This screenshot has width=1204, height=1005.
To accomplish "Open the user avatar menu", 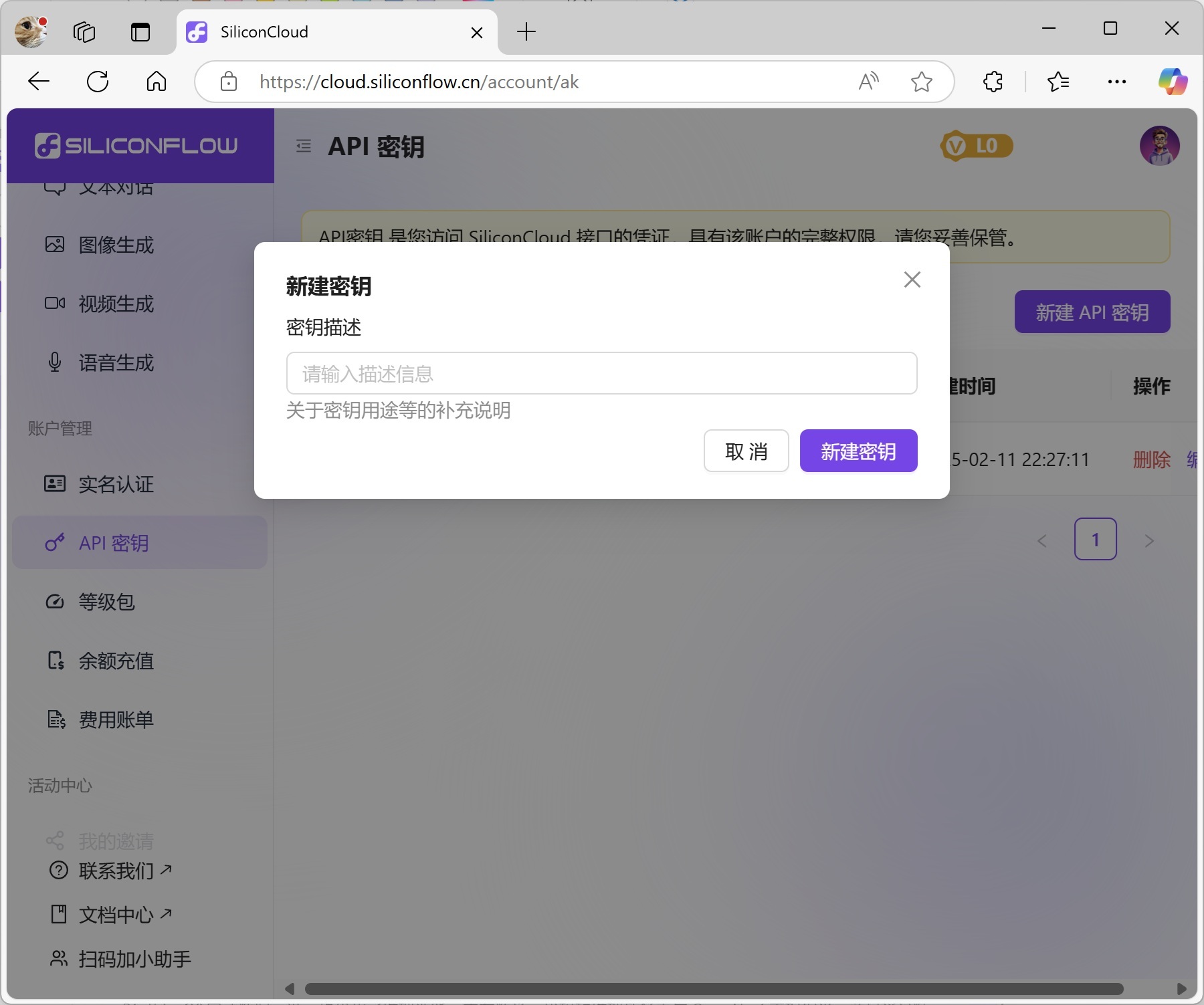I will point(1159,146).
